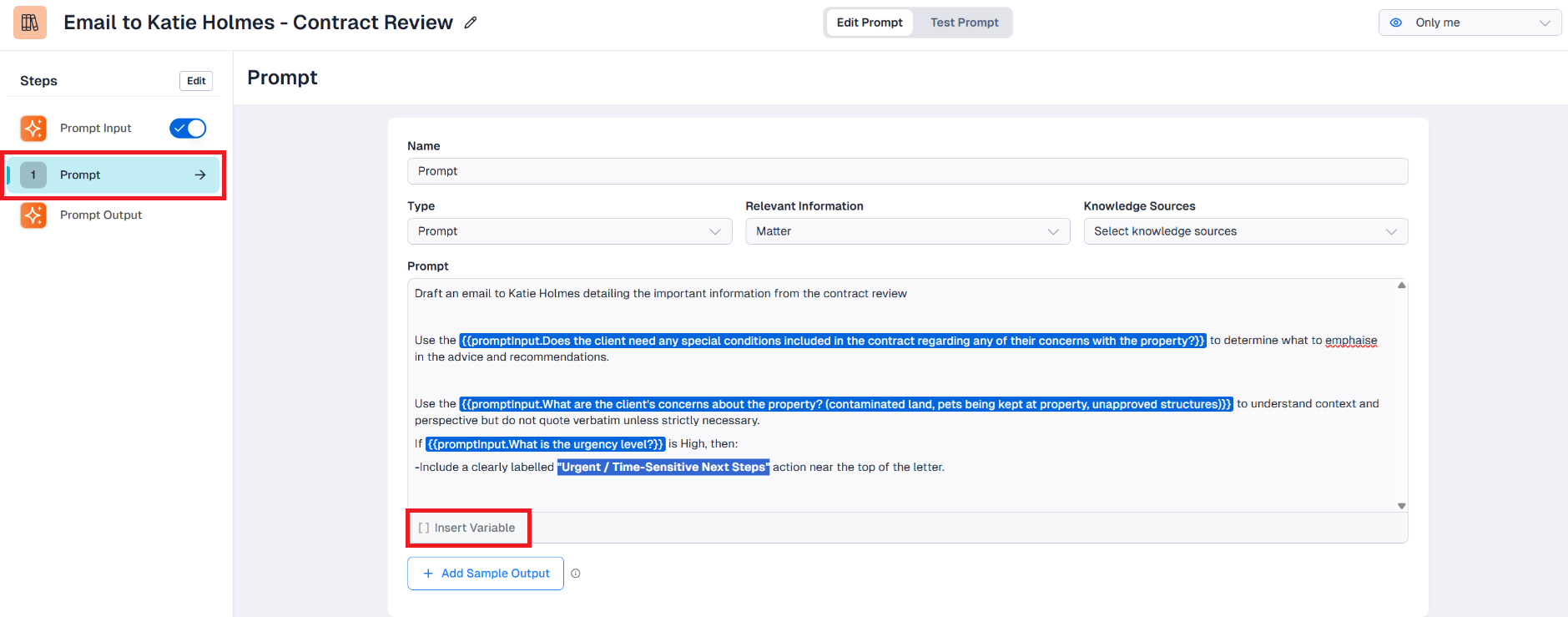Click the scroll down arrow of the prompt editor
Image resolution: width=1568 pixels, height=617 pixels.
(1402, 506)
